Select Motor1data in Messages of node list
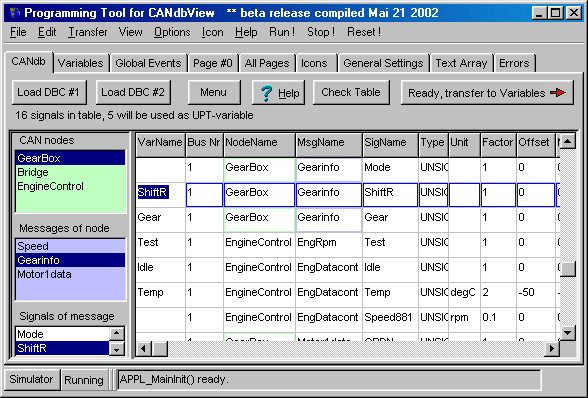 70,274
